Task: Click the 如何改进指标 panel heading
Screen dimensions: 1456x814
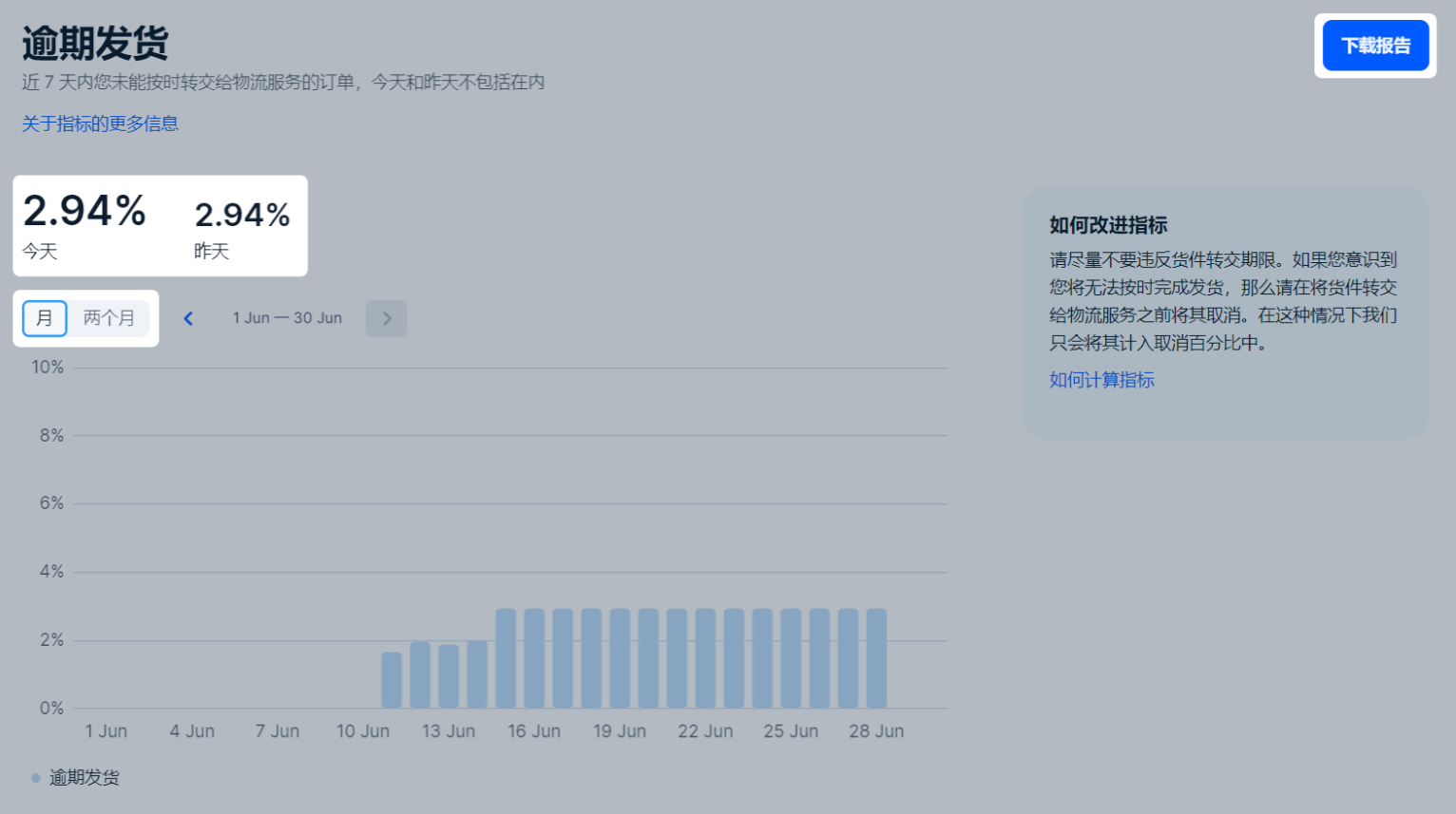Action: [1108, 225]
